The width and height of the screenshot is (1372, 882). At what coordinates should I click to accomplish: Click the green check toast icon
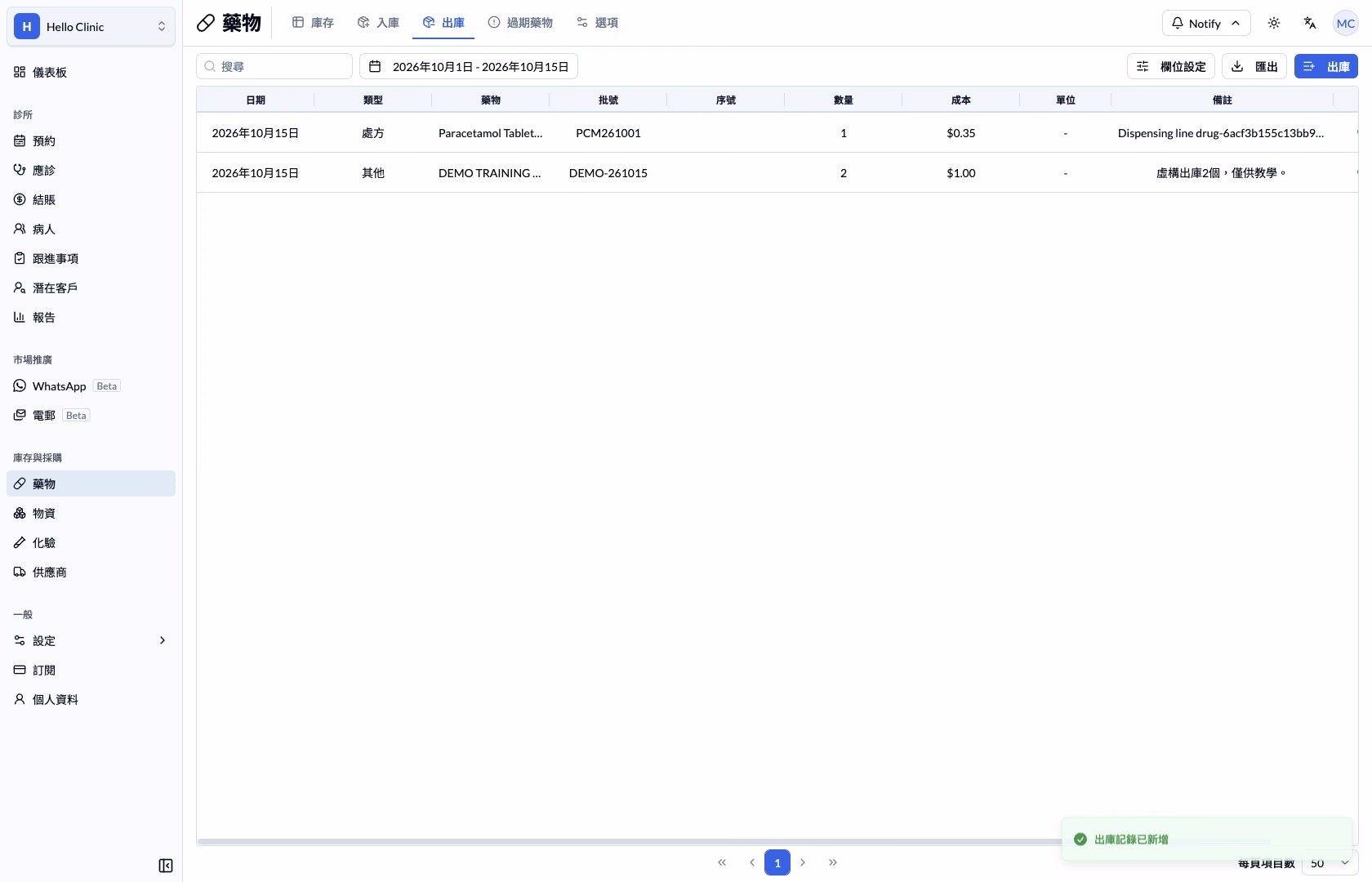(x=1080, y=840)
